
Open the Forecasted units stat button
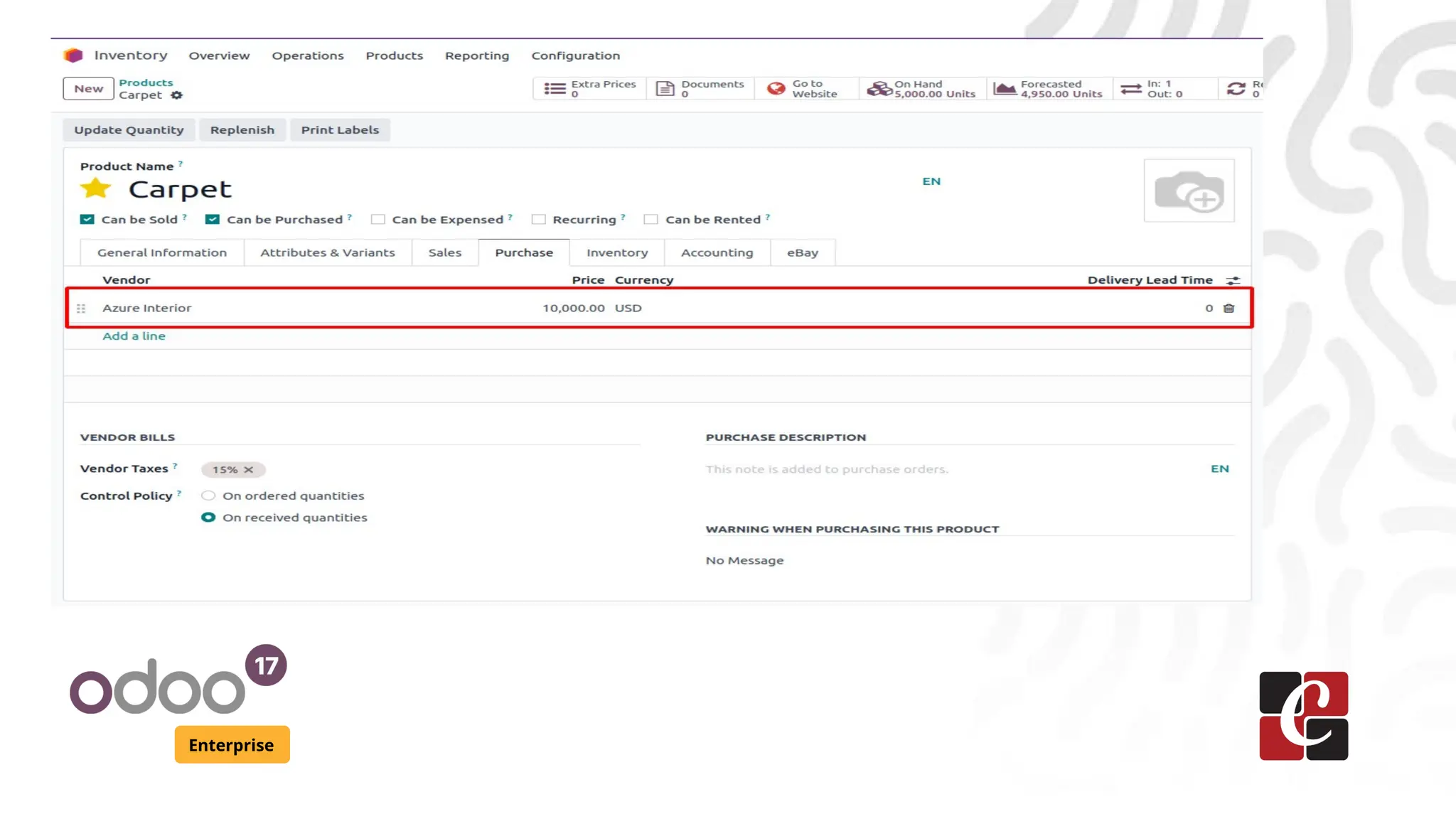1049,89
